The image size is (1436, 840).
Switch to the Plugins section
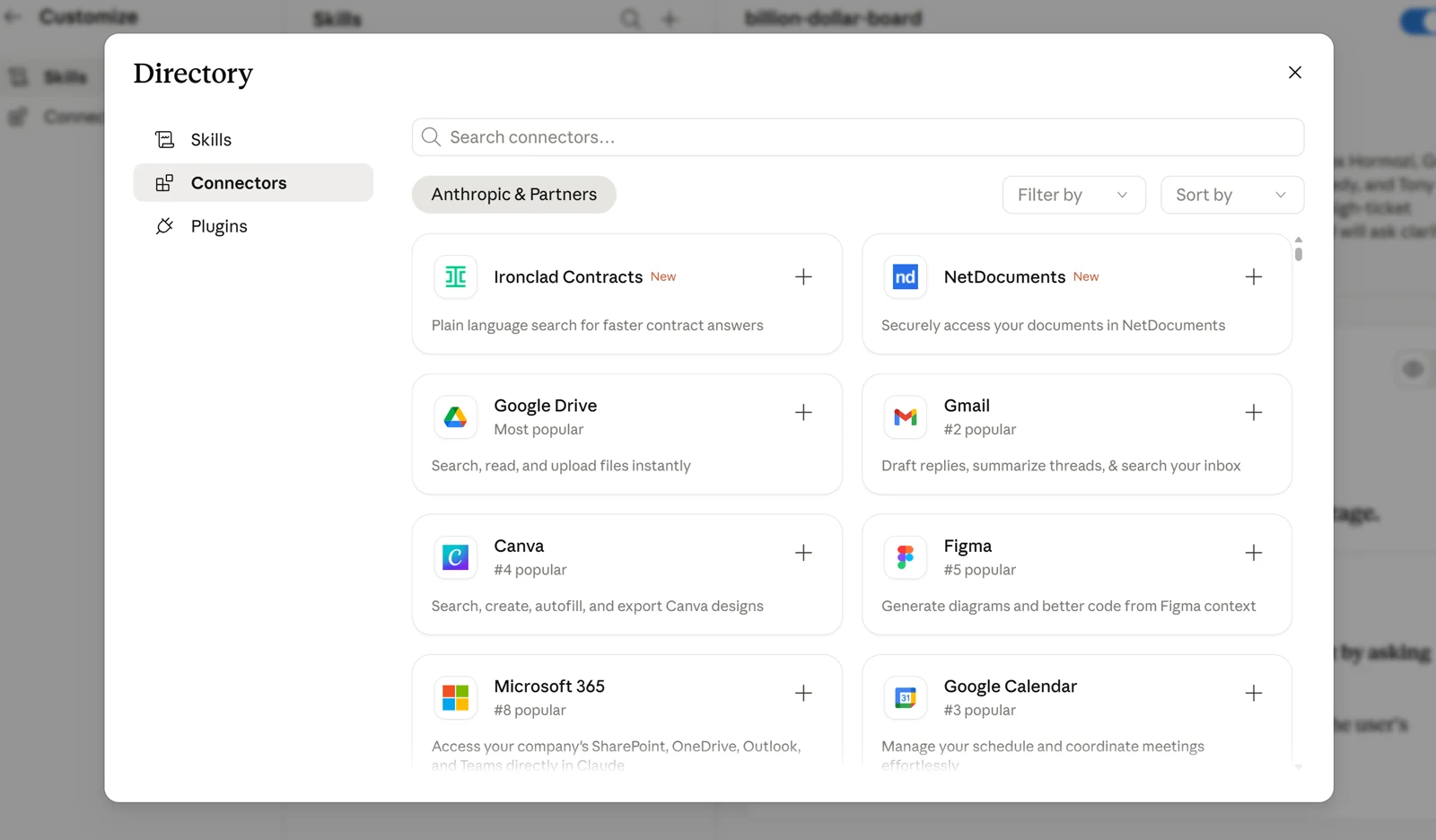pos(253,226)
